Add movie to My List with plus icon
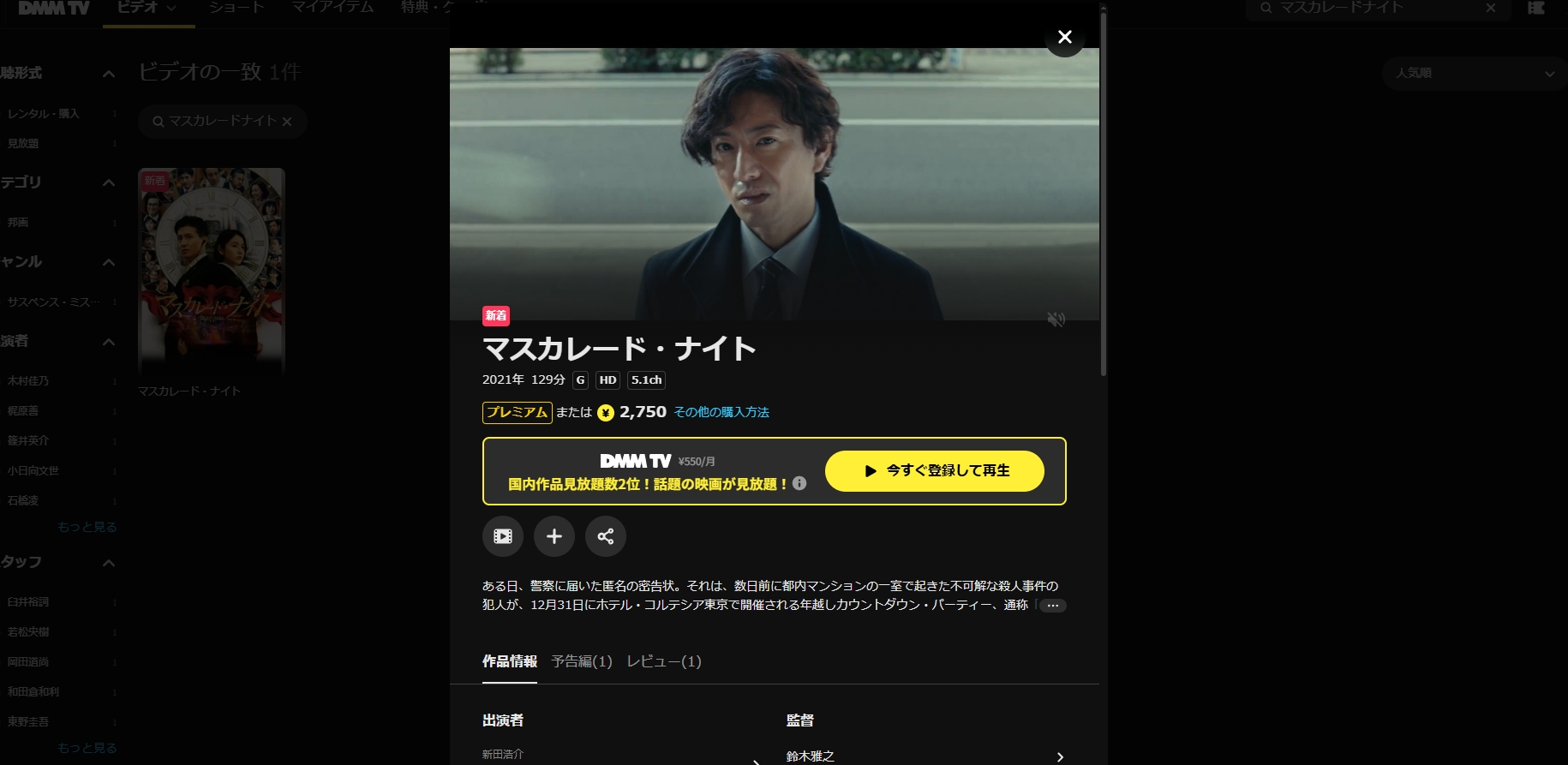This screenshot has width=1568, height=765. (554, 536)
